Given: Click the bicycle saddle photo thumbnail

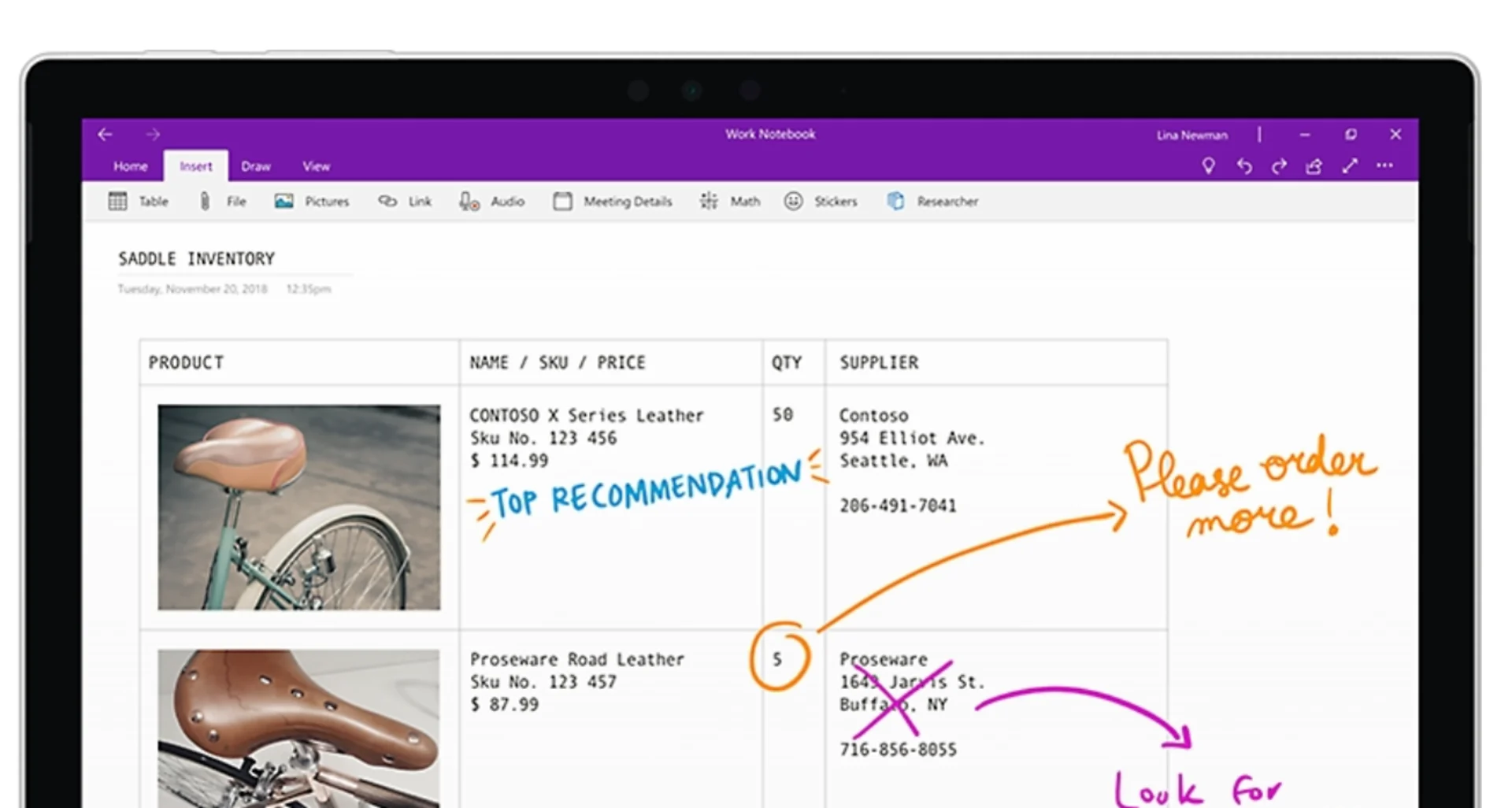Looking at the screenshot, I should [299, 508].
